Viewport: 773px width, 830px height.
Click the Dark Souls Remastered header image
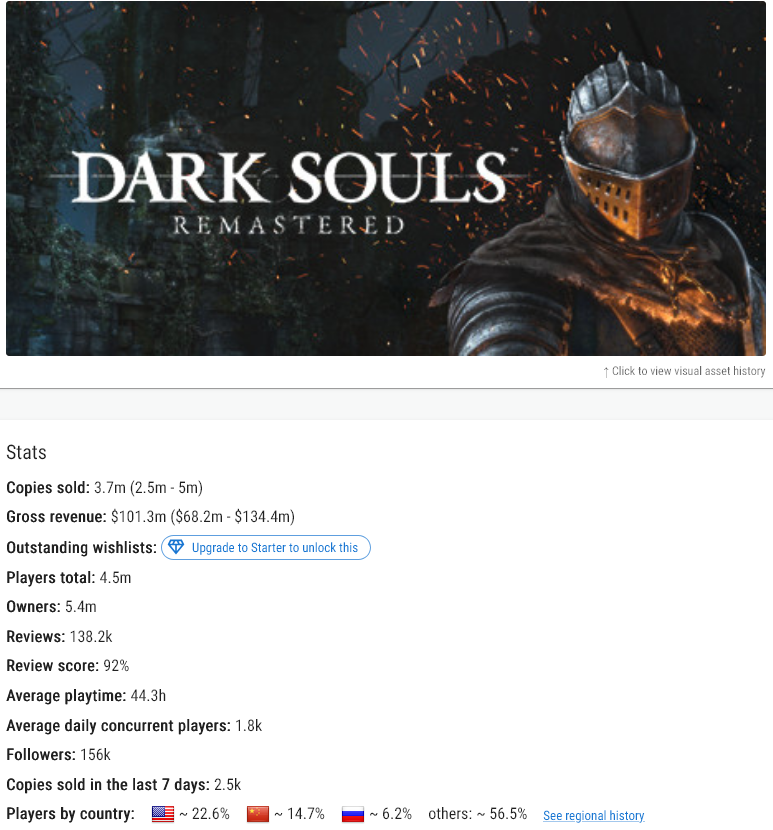point(385,178)
